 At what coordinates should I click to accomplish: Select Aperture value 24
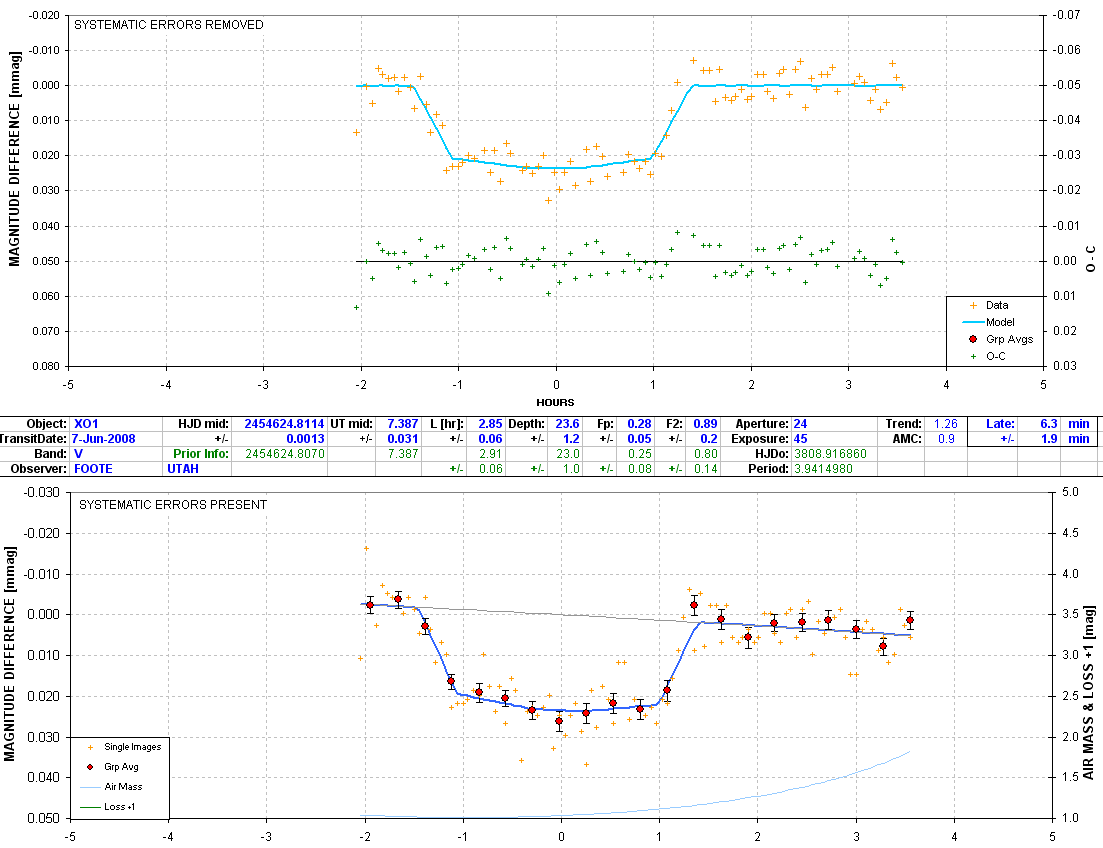point(801,424)
